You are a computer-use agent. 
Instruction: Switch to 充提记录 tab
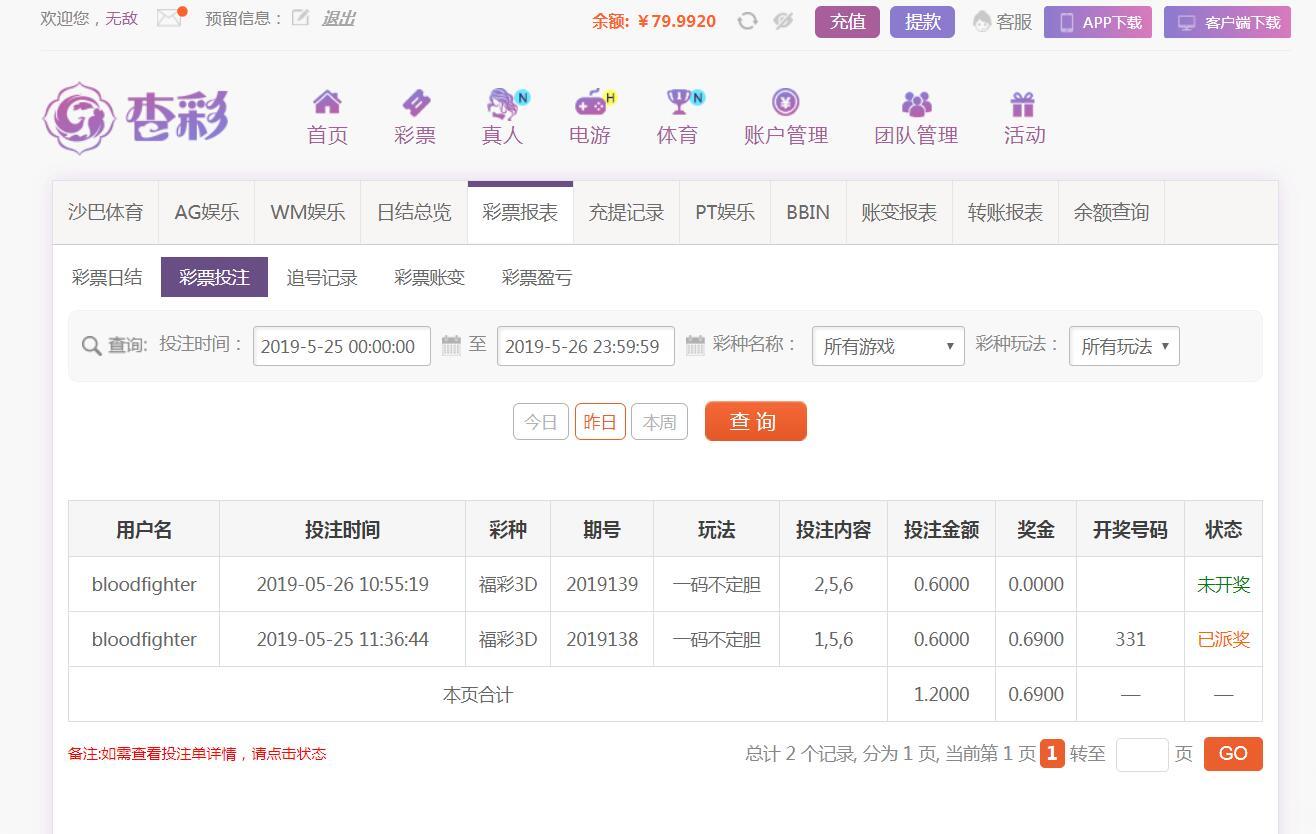(626, 212)
